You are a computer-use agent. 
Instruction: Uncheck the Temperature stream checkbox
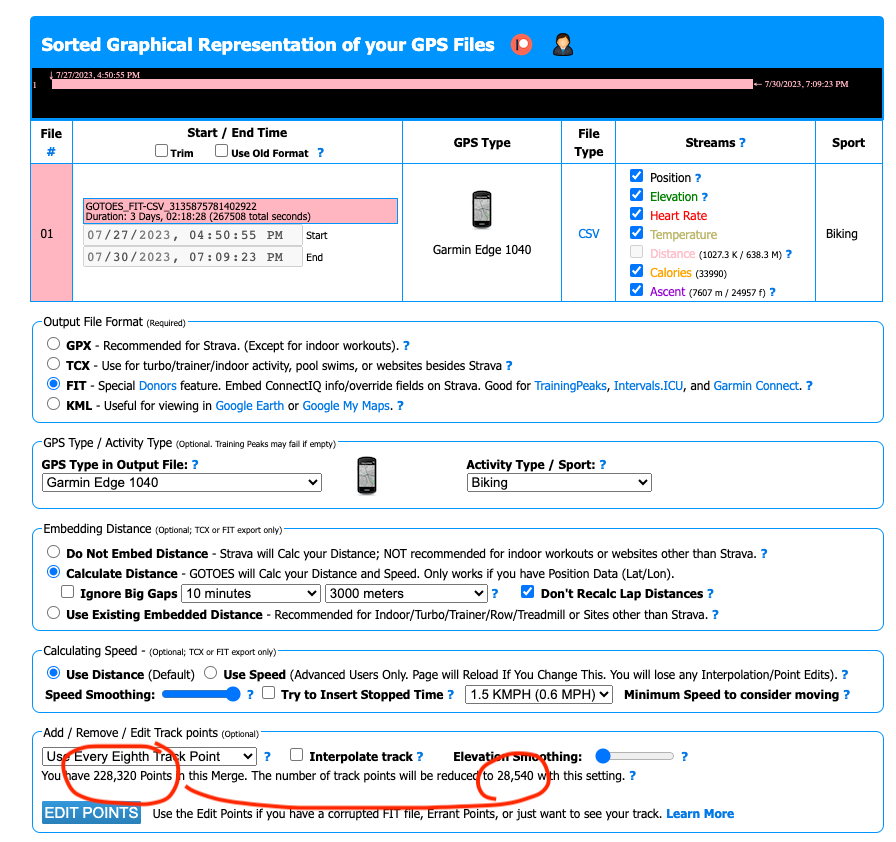(637, 233)
